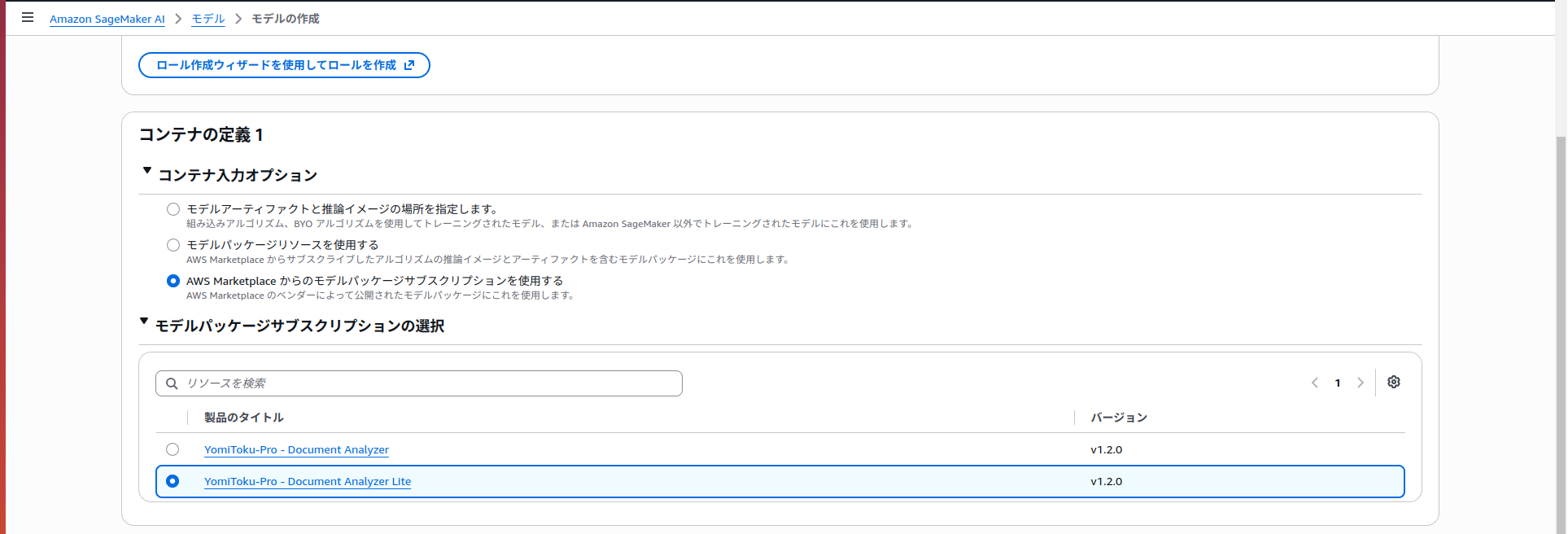
Task: Click the page scrollbar on the right
Action: coord(1561,334)
